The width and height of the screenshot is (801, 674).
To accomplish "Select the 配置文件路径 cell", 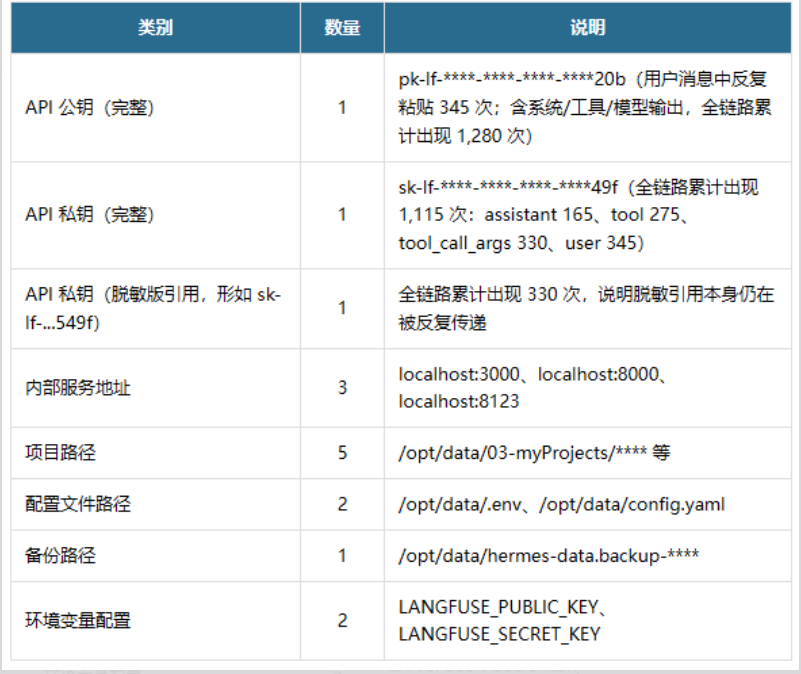I will pyautogui.click(x=155, y=504).
